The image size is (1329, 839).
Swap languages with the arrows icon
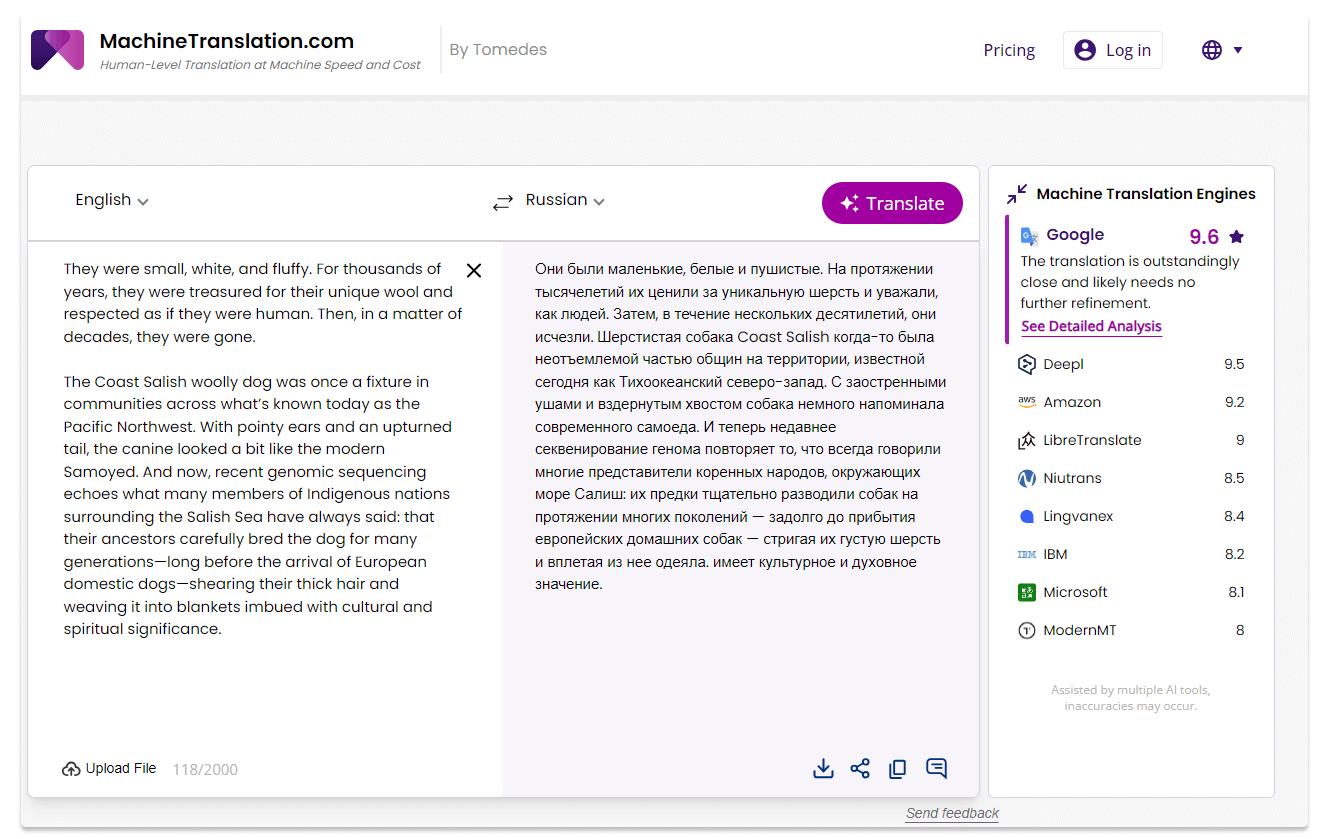click(502, 203)
